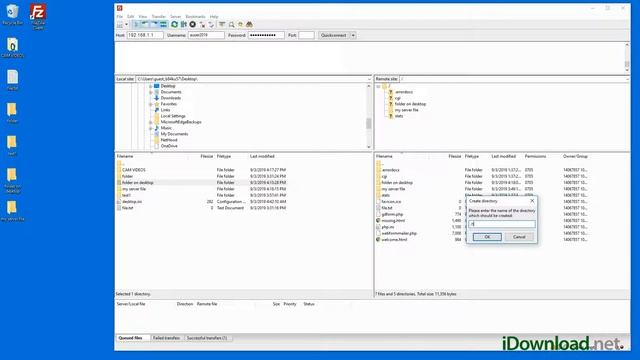Select welcome.html in remote file list
The width and height of the screenshot is (640, 360).
pyautogui.click(x=394, y=240)
